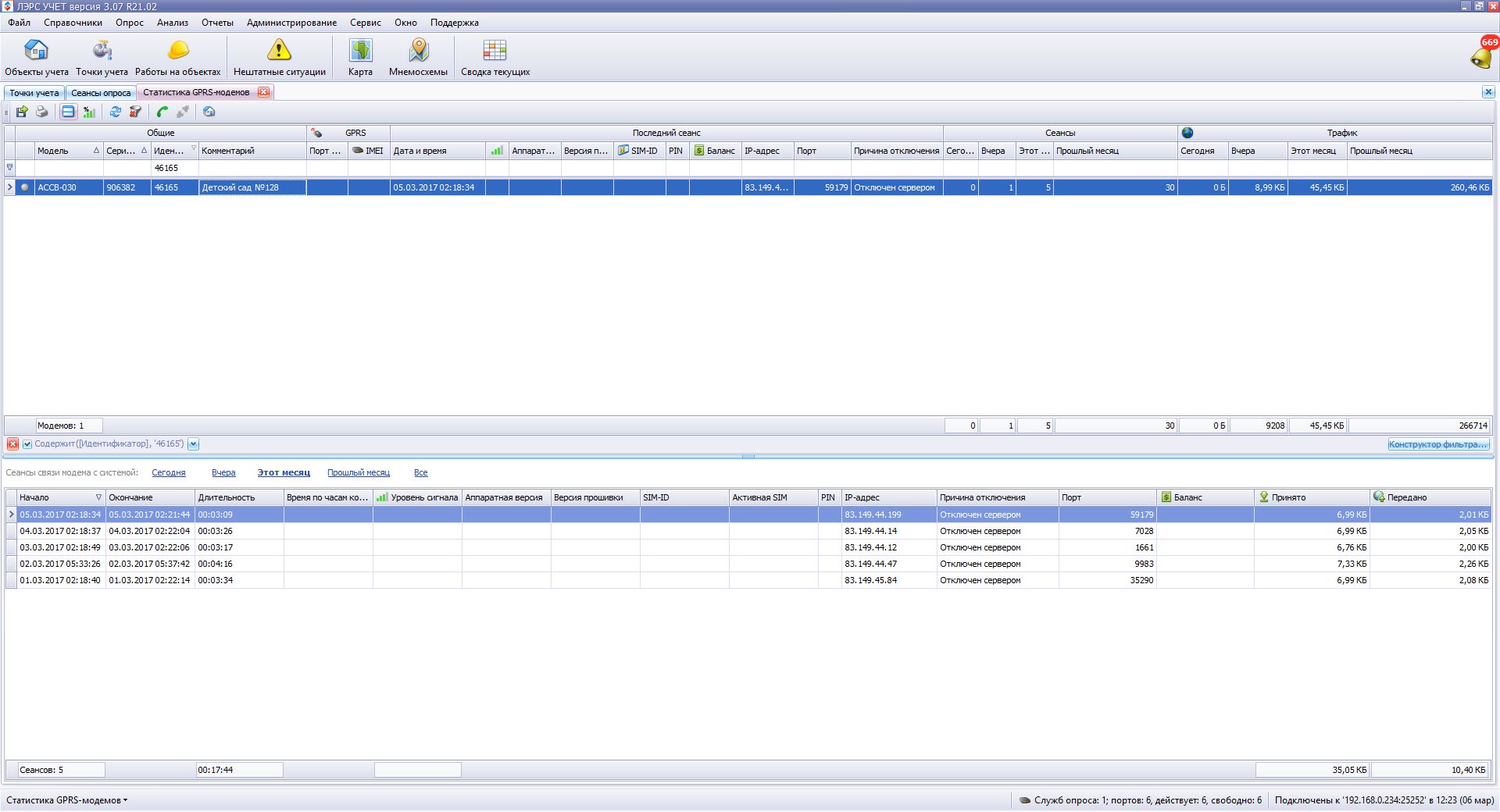Click the Причина отключения header in sessions grid
Viewport: 1500px width, 812px height.
[x=998, y=497]
